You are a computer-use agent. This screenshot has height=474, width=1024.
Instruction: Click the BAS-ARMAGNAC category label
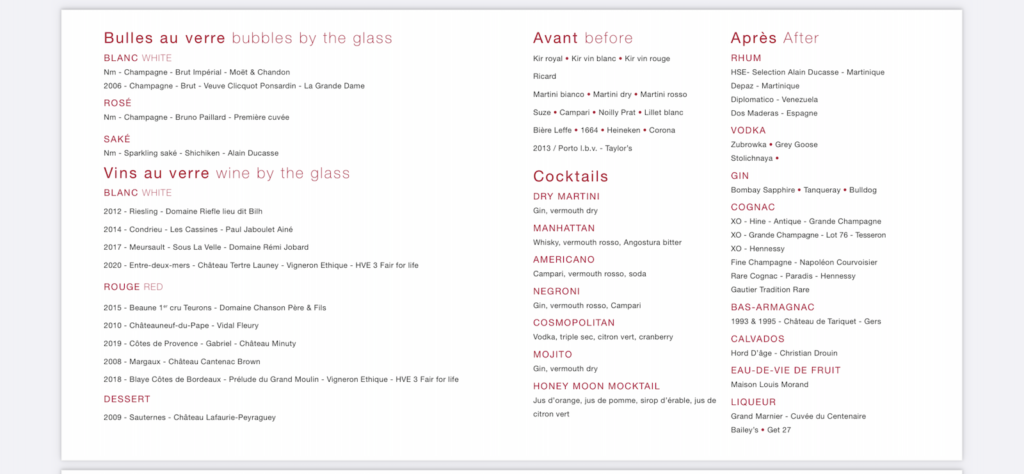772,306
